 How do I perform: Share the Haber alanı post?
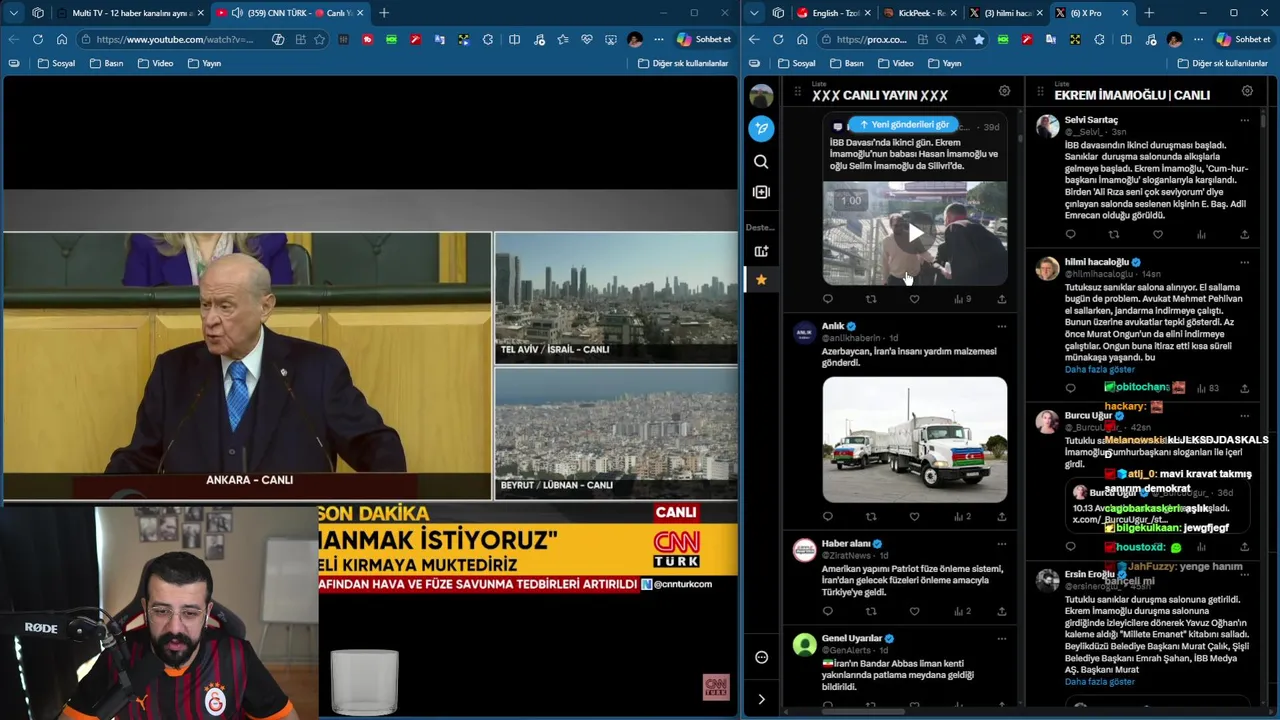click(x=1001, y=611)
